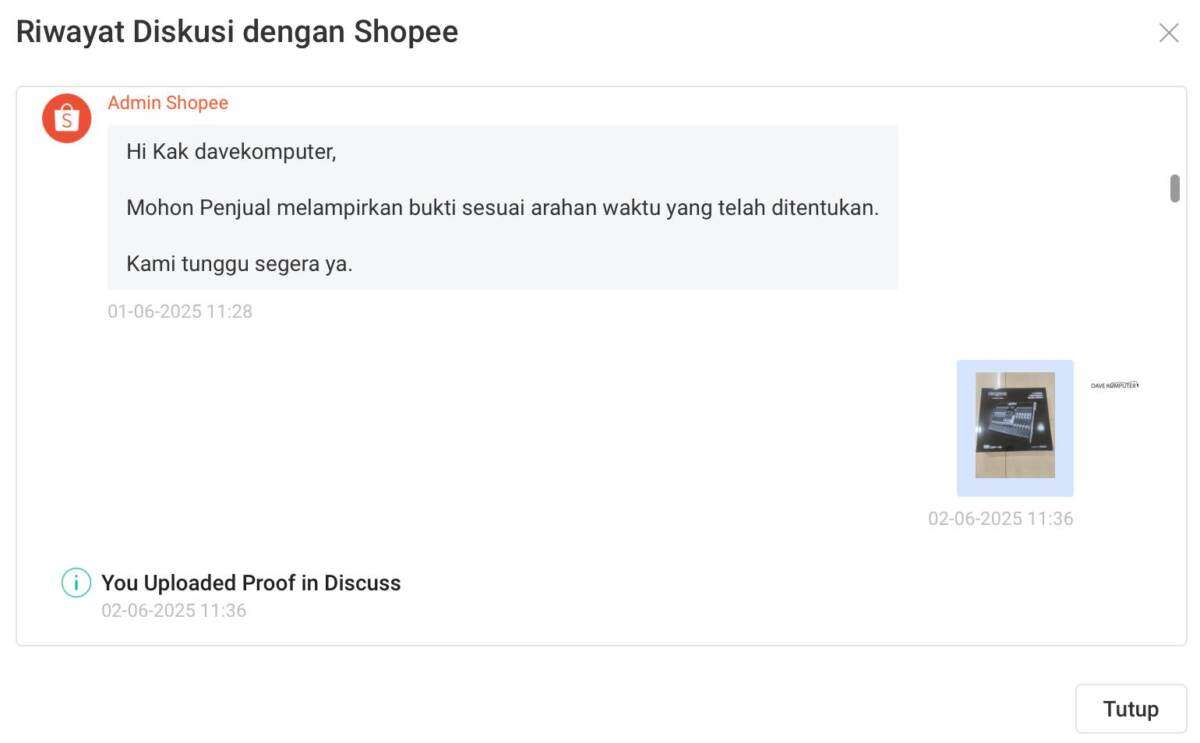Image resolution: width=1200 pixels, height=743 pixels.
Task: Click scrollbar track below the handle
Action: pyautogui.click(x=1175, y=420)
